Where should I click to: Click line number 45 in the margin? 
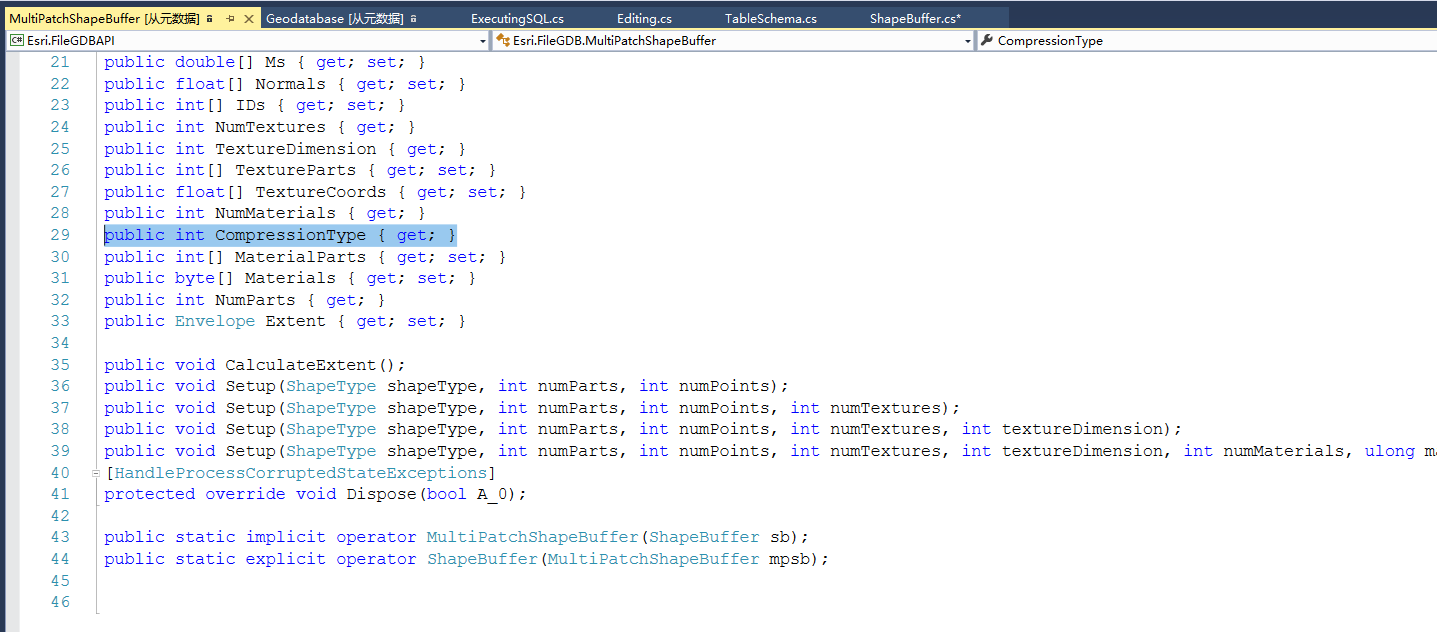pos(60,581)
